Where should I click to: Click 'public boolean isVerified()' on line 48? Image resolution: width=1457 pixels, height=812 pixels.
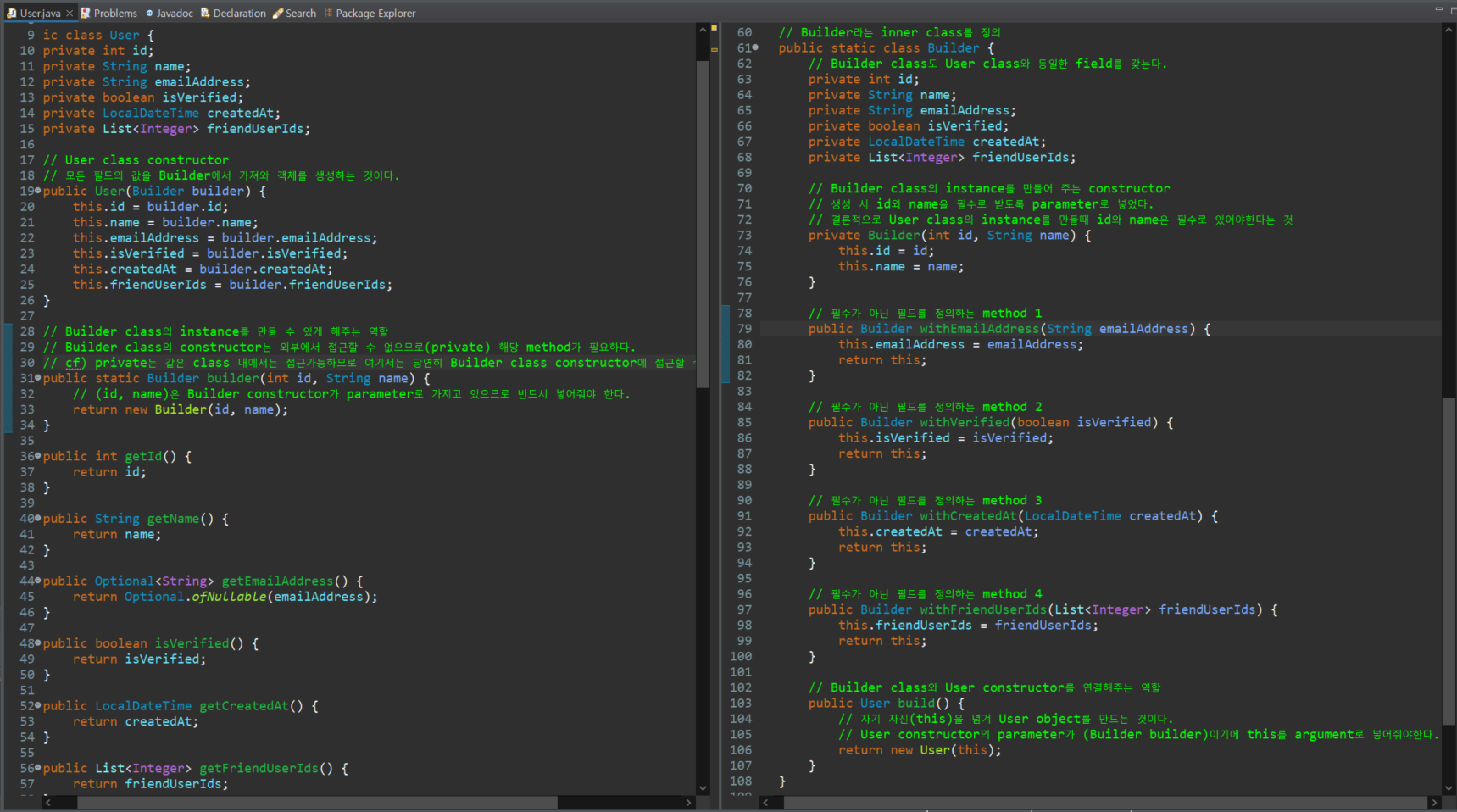143,643
